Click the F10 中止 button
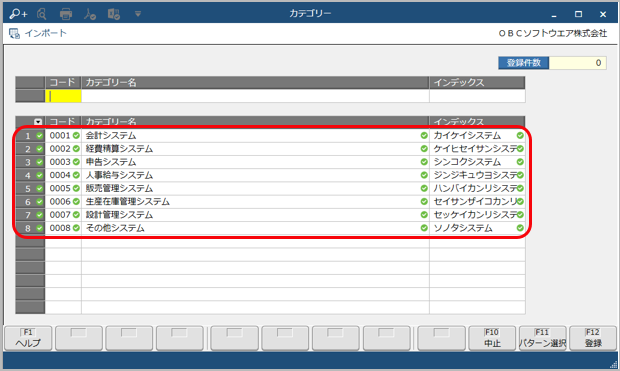Viewport: 620px width, 371px height. point(492,338)
